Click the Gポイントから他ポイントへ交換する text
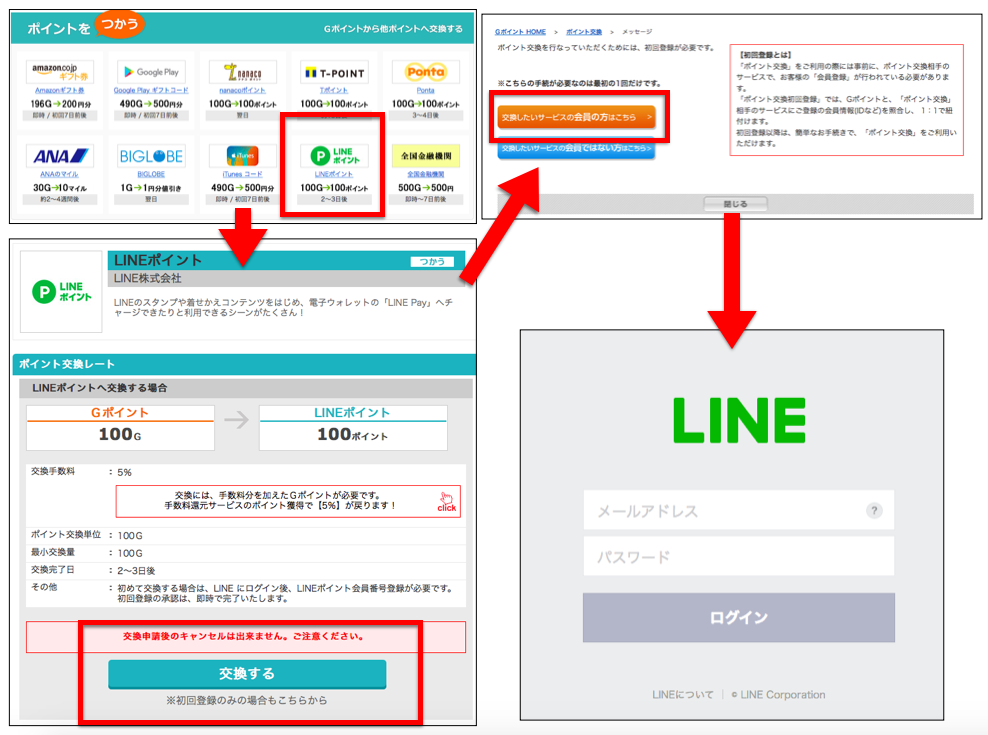988x735 pixels. click(x=393, y=29)
